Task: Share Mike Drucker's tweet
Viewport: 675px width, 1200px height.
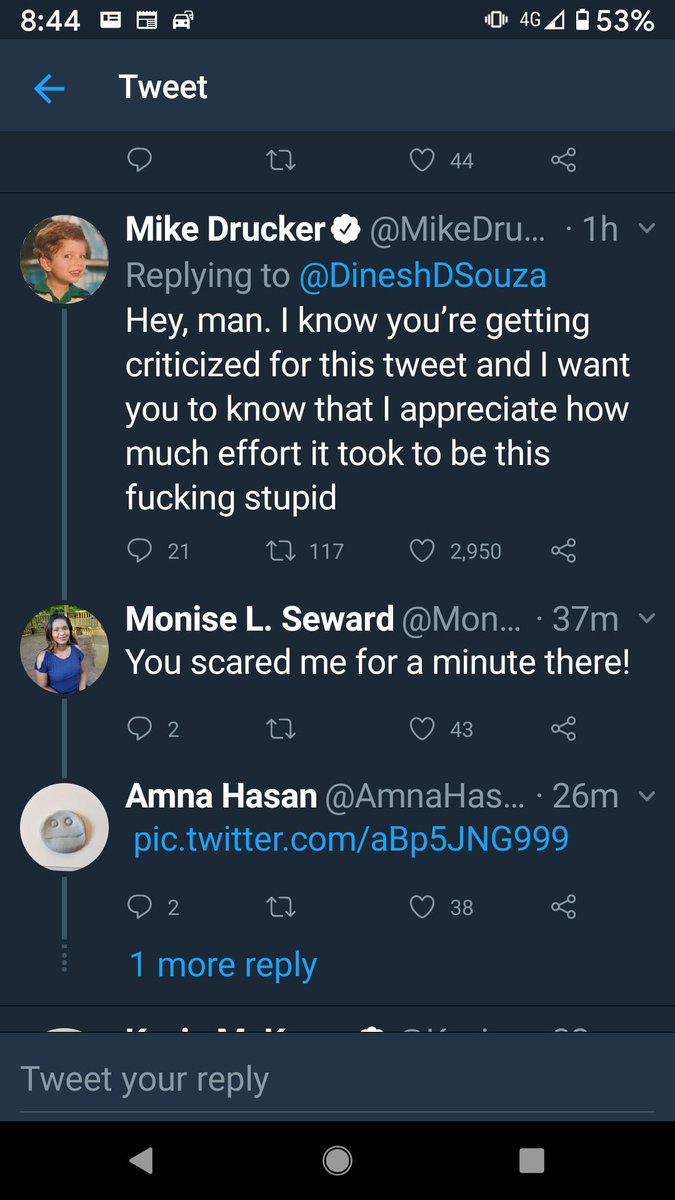Action: click(x=563, y=550)
